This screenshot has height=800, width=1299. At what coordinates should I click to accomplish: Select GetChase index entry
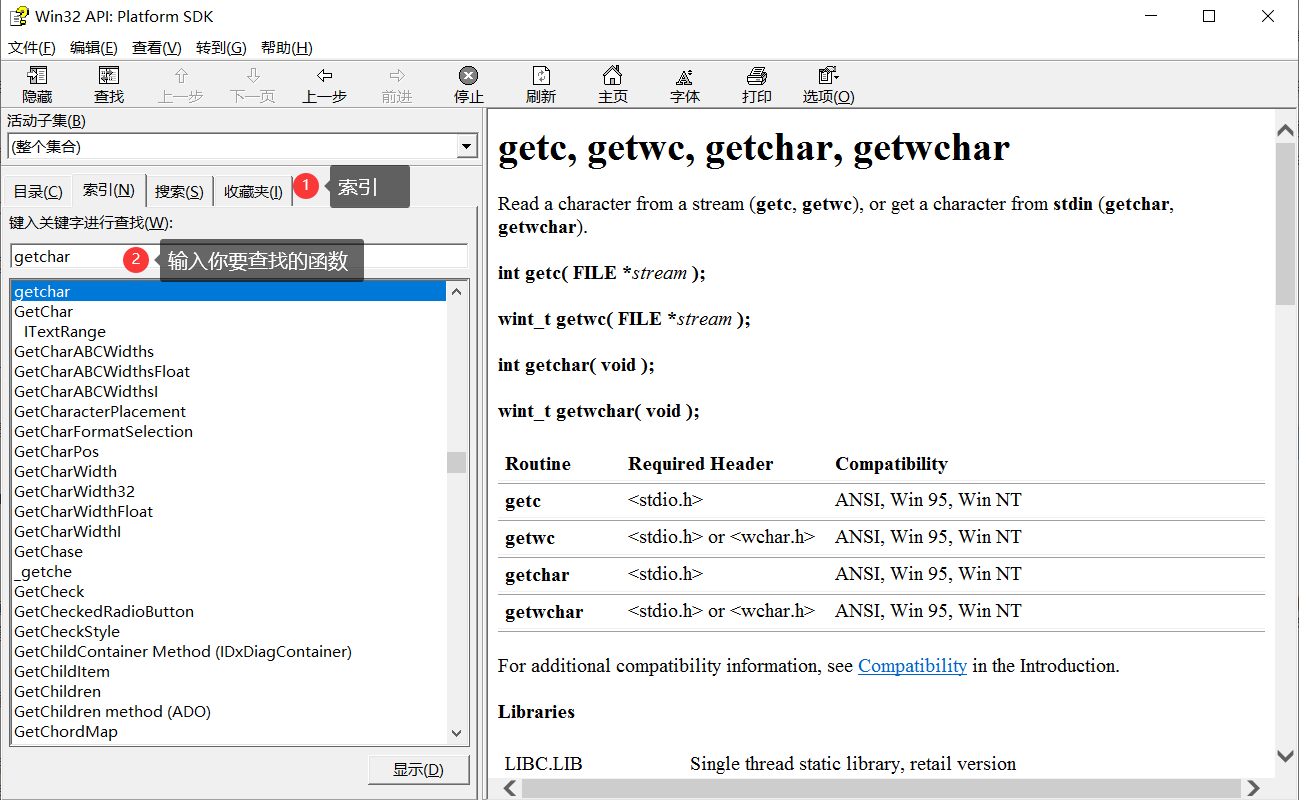[49, 552]
